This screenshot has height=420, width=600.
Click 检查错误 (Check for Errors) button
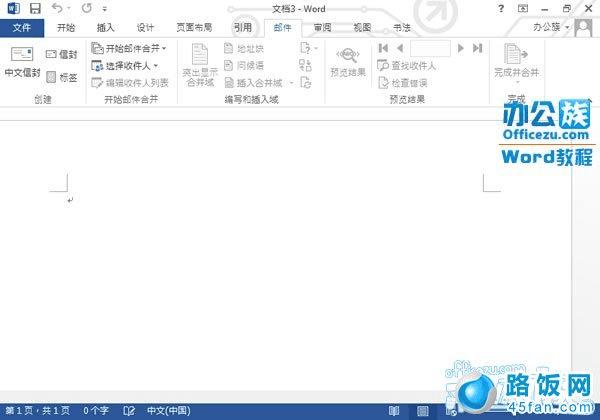(402, 83)
